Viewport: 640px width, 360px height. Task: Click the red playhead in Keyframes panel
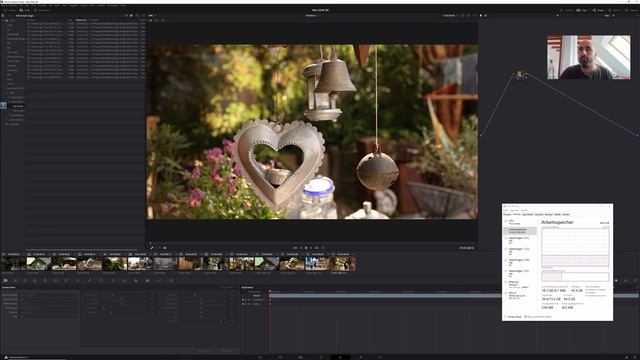270,292
